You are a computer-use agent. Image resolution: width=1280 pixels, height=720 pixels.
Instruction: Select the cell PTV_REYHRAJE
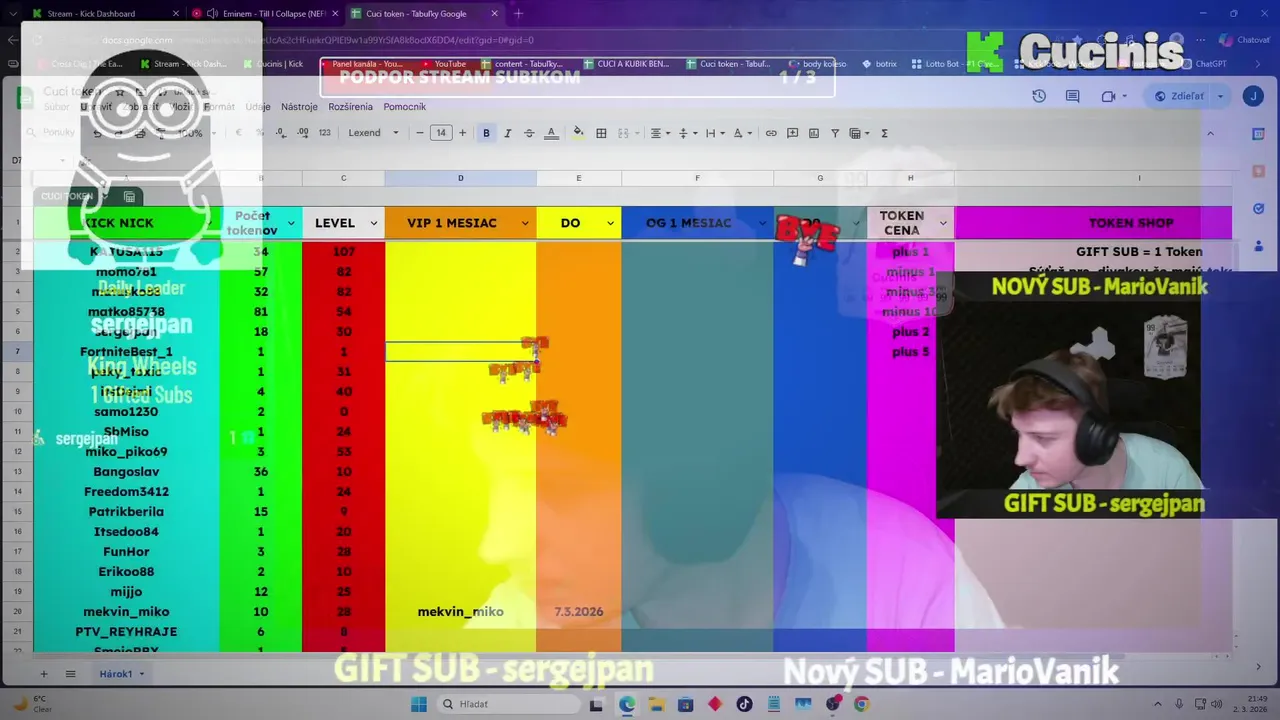coord(126,632)
